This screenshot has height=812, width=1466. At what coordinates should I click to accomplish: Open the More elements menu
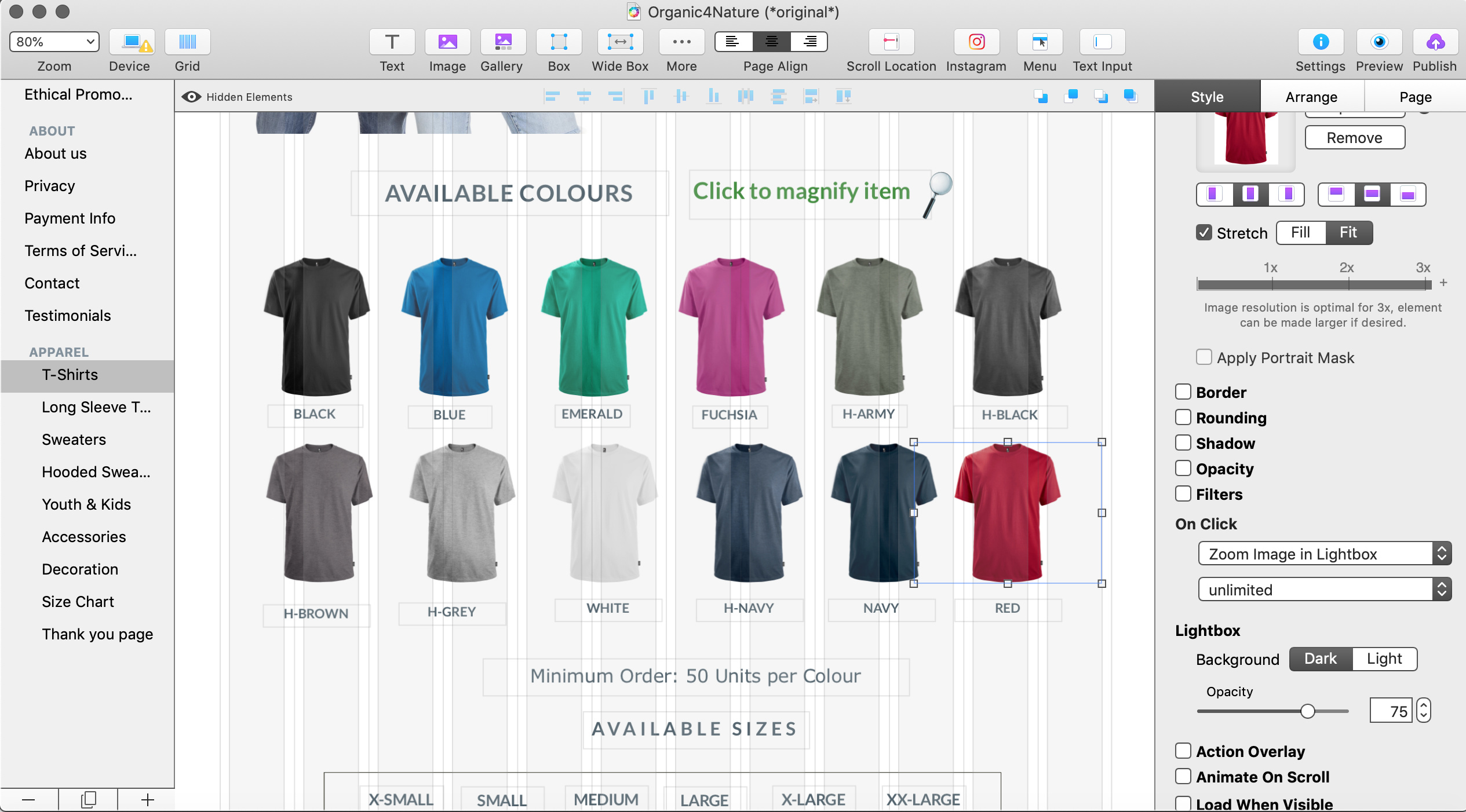click(x=681, y=42)
